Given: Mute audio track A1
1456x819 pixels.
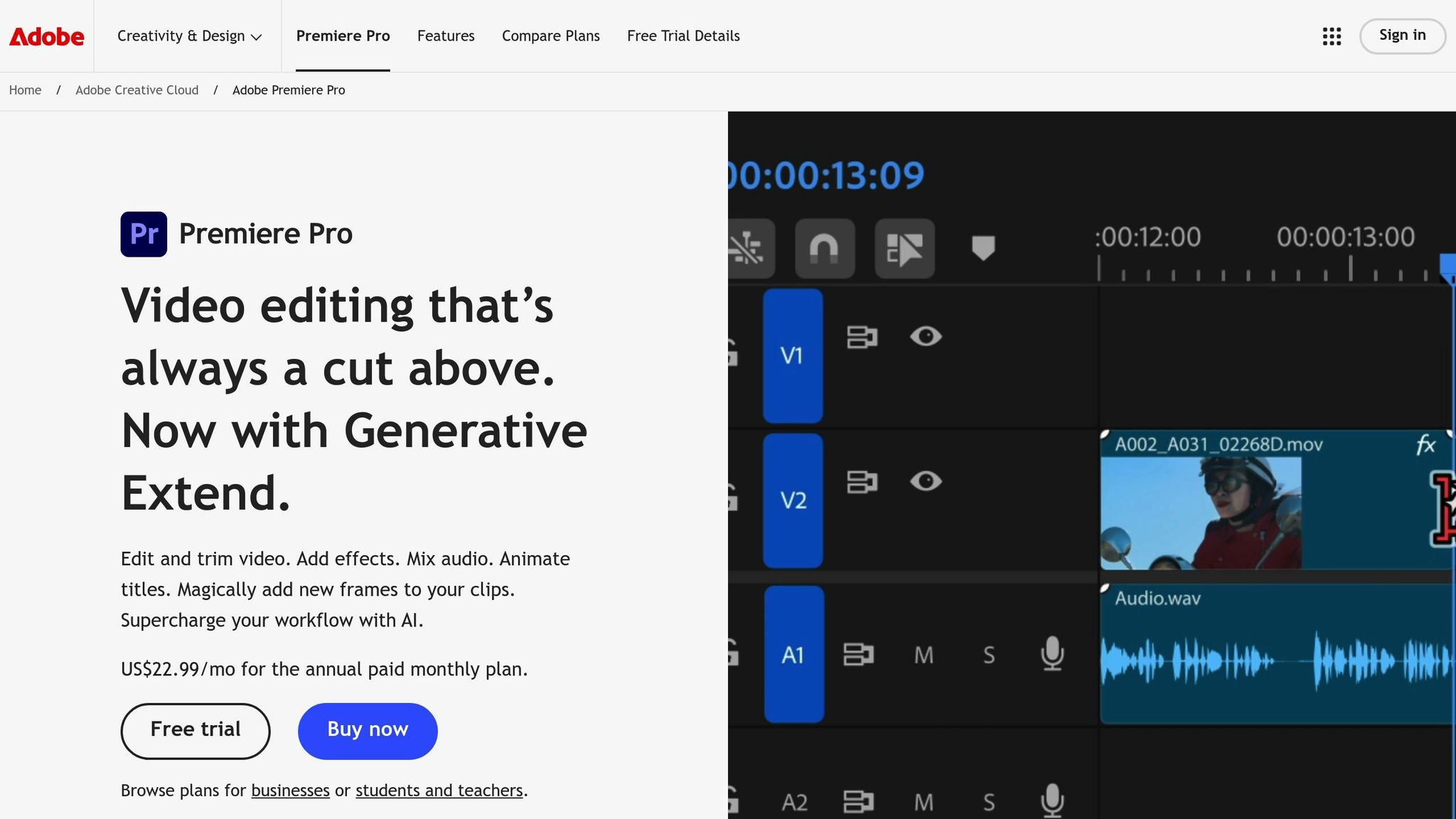Looking at the screenshot, I should pos(924,655).
